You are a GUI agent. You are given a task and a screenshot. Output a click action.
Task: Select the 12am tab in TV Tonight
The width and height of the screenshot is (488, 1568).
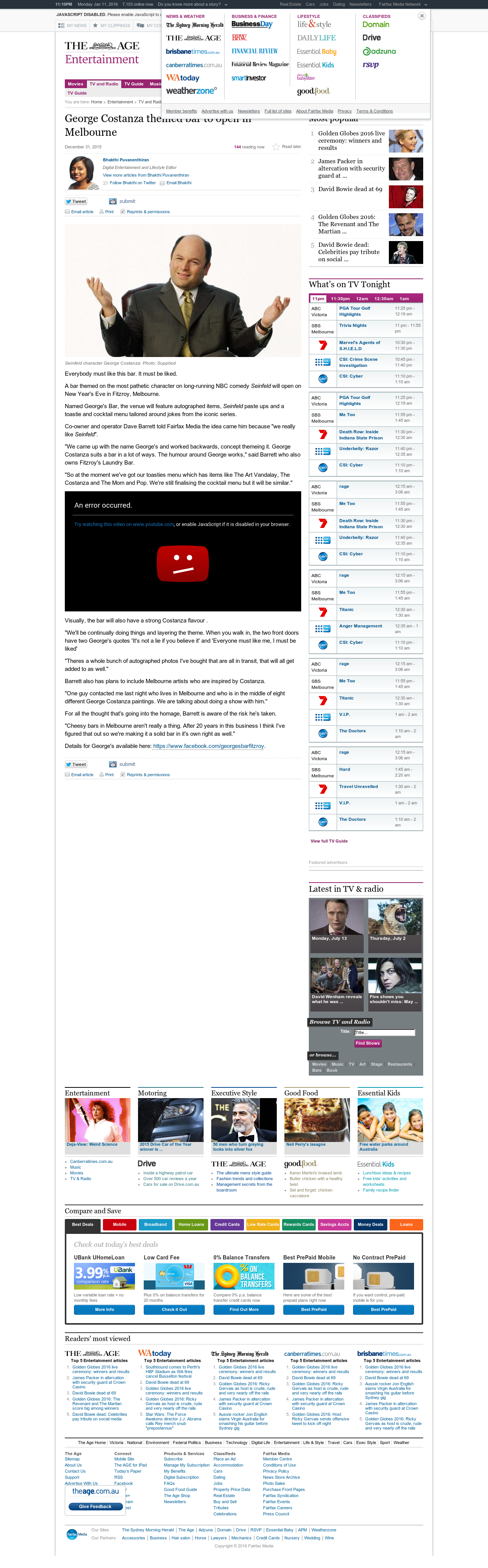362,299
